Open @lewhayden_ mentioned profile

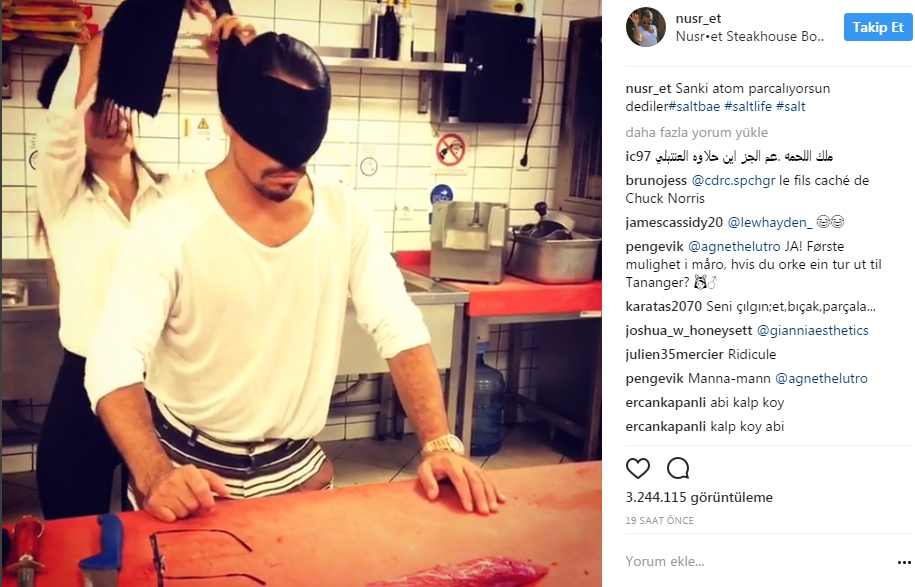click(770, 222)
